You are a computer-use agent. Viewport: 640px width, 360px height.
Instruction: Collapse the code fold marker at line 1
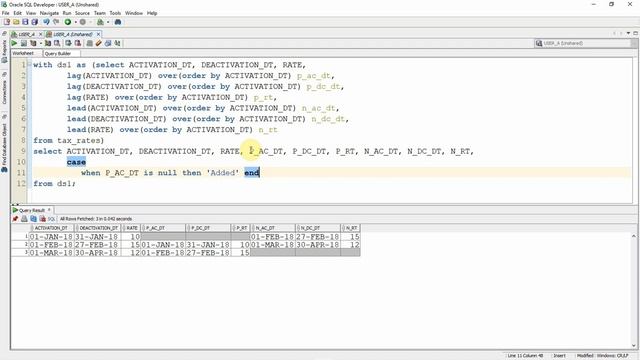(x=29, y=65)
